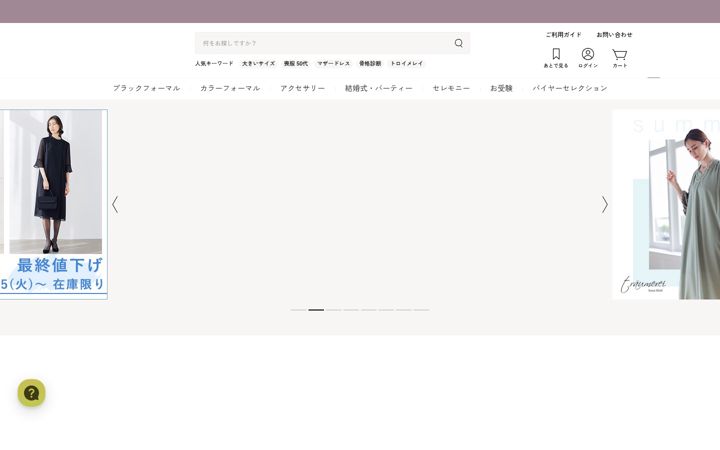Click the summer green dress banner
The image size is (720, 450).
pos(666,204)
